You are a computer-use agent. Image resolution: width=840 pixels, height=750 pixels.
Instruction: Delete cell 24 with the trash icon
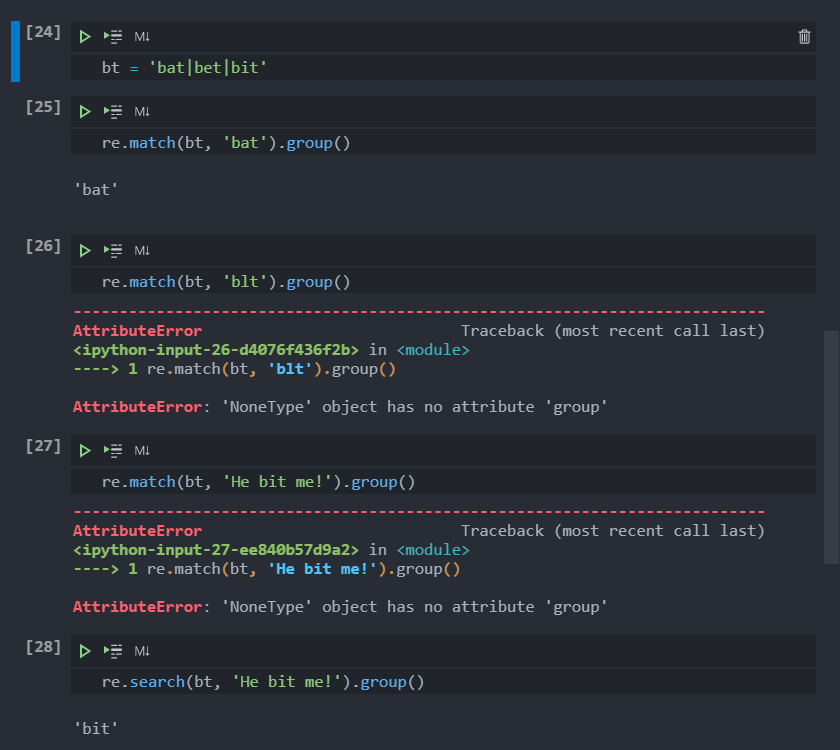pos(804,36)
